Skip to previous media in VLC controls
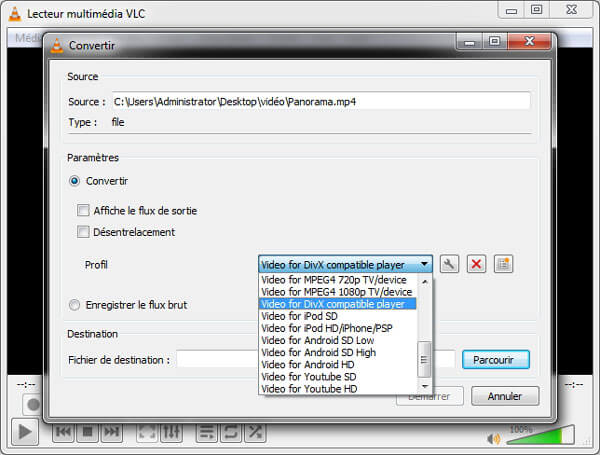This screenshot has width=600, height=455. tap(63, 432)
